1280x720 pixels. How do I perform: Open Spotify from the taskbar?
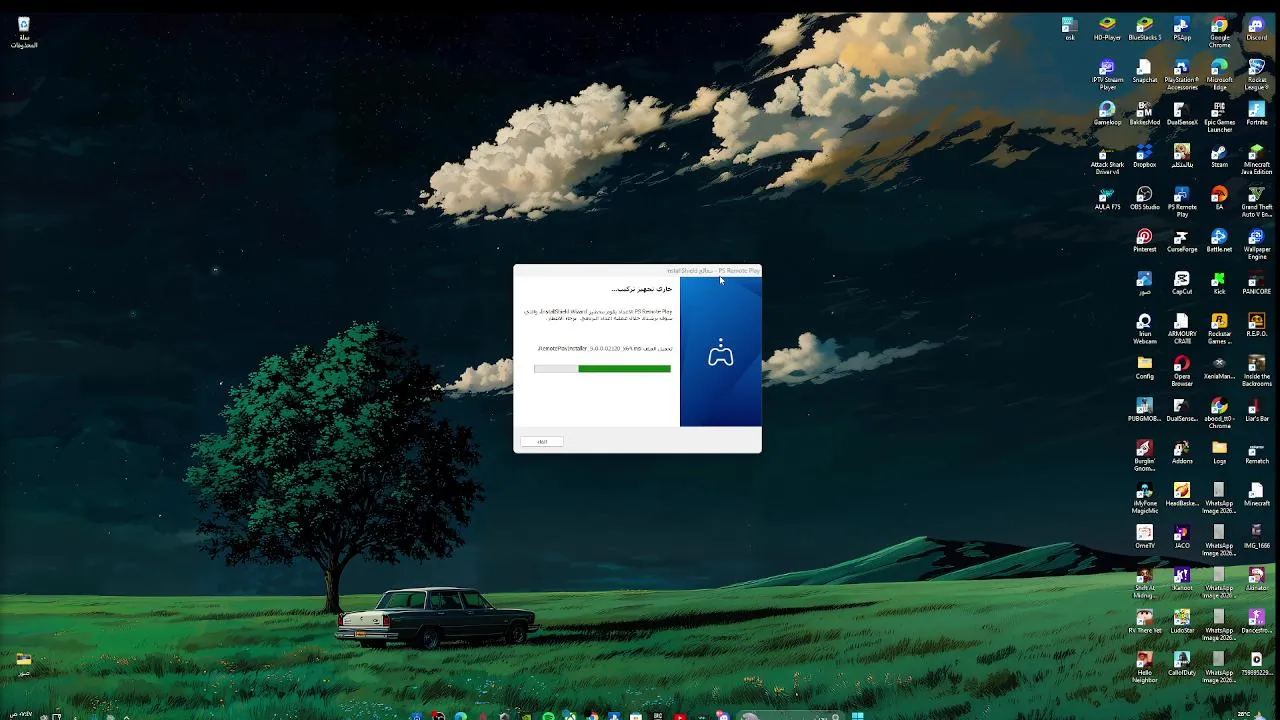point(548,715)
